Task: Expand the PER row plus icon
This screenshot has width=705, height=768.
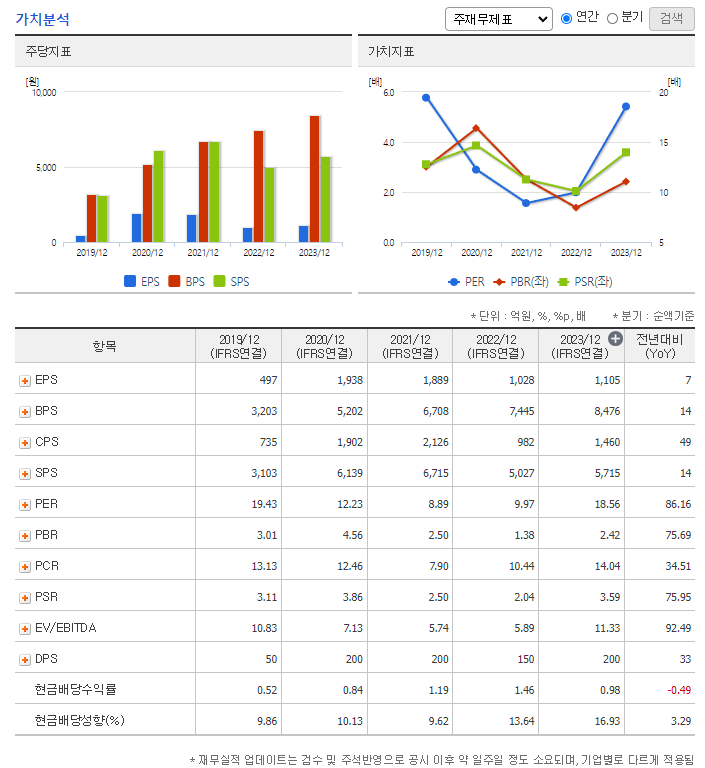Action: pos(25,505)
